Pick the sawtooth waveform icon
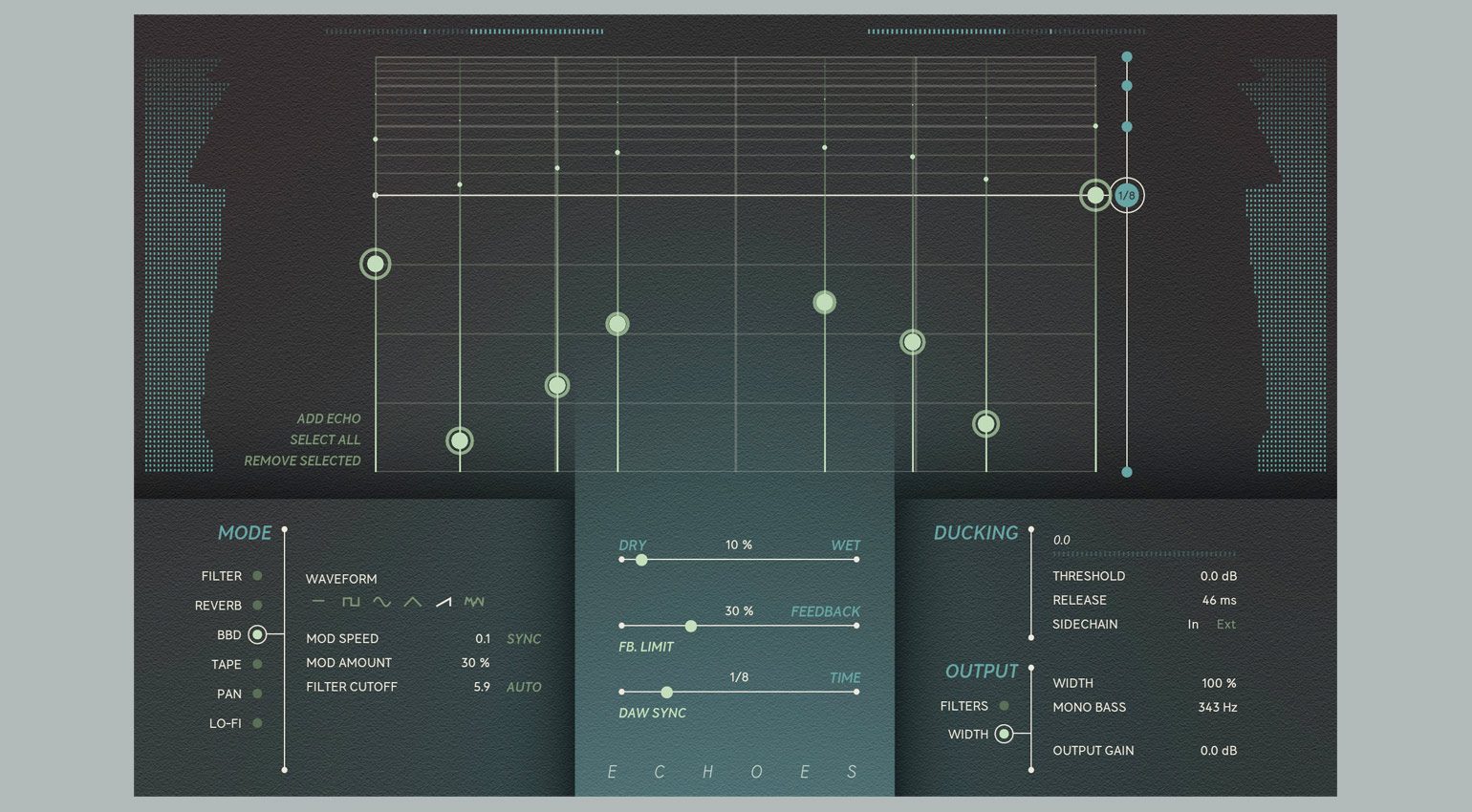This screenshot has height=812, width=1472. pyautogui.click(x=444, y=602)
